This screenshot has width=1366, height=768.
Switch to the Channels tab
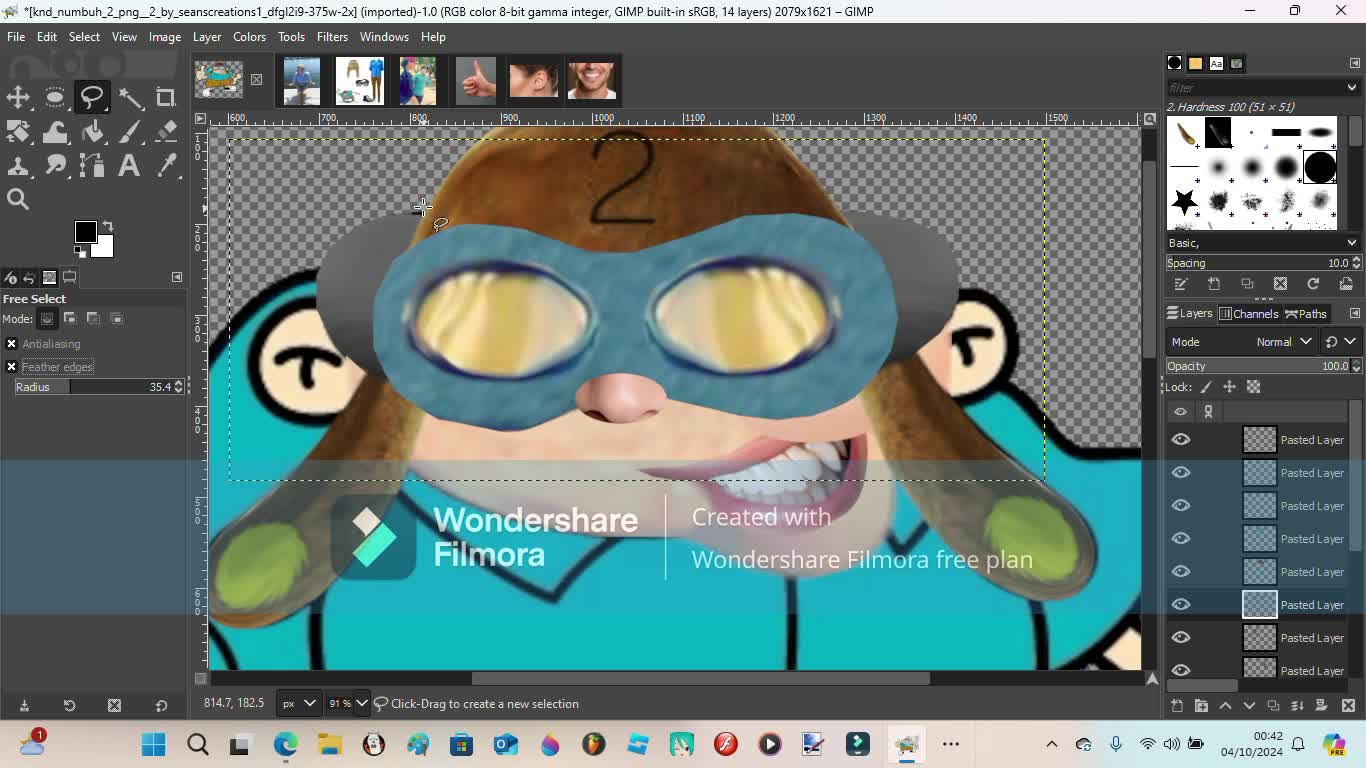1249,314
